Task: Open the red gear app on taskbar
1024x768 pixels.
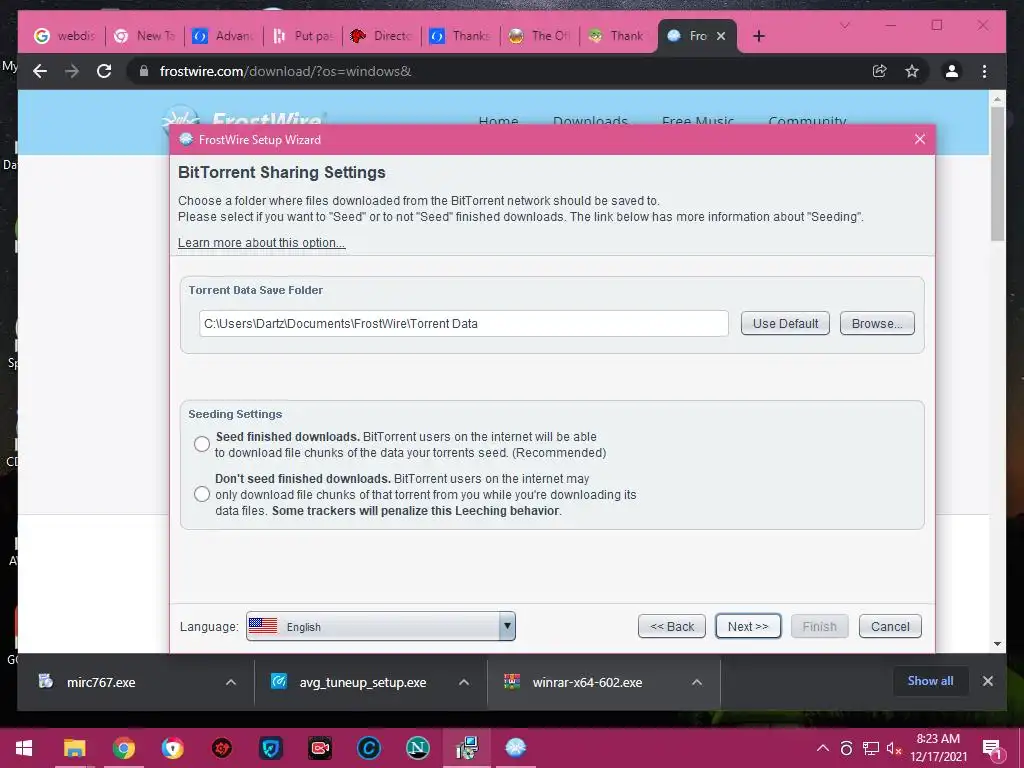Action: [222, 748]
